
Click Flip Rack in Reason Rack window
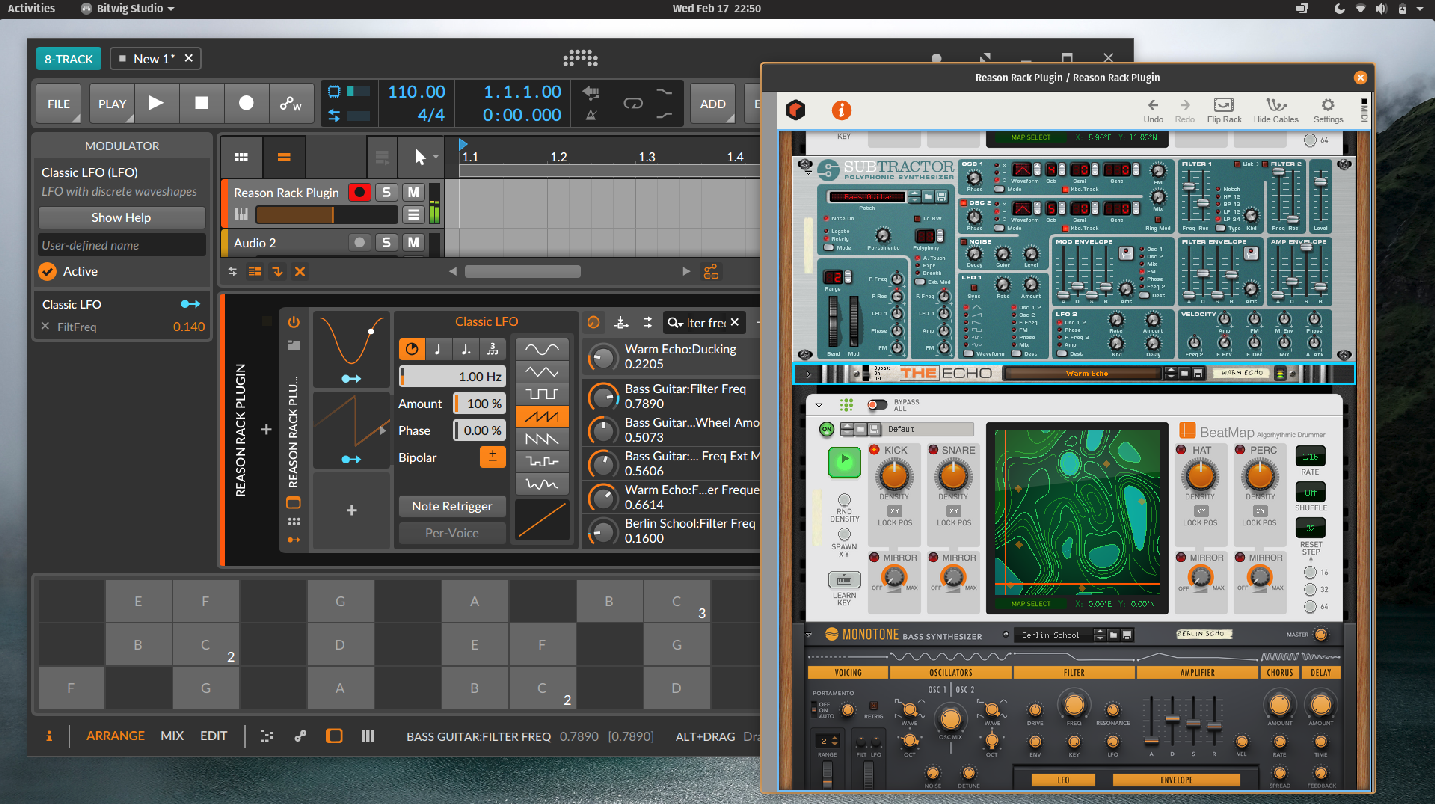[x=1224, y=110]
